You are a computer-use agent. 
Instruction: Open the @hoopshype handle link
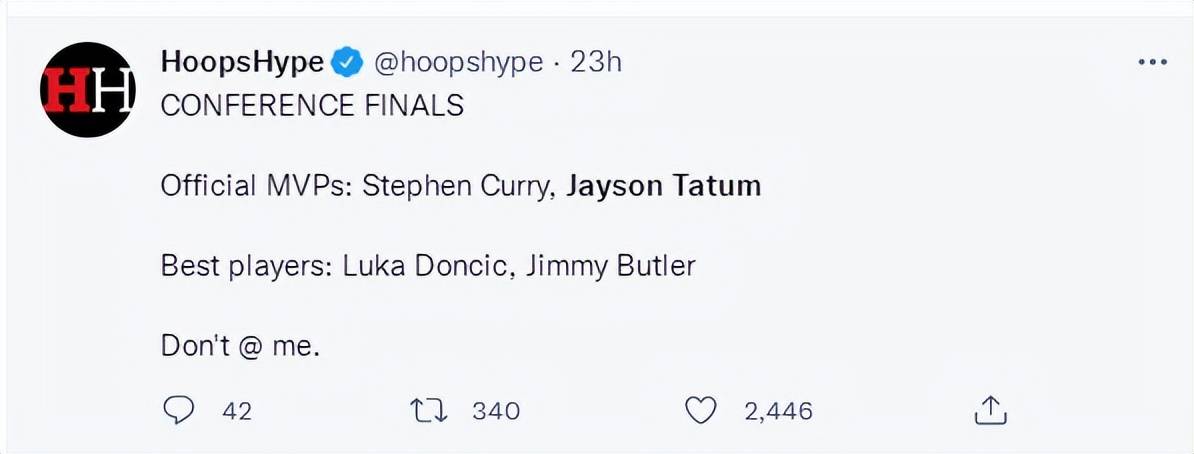[x=458, y=62]
